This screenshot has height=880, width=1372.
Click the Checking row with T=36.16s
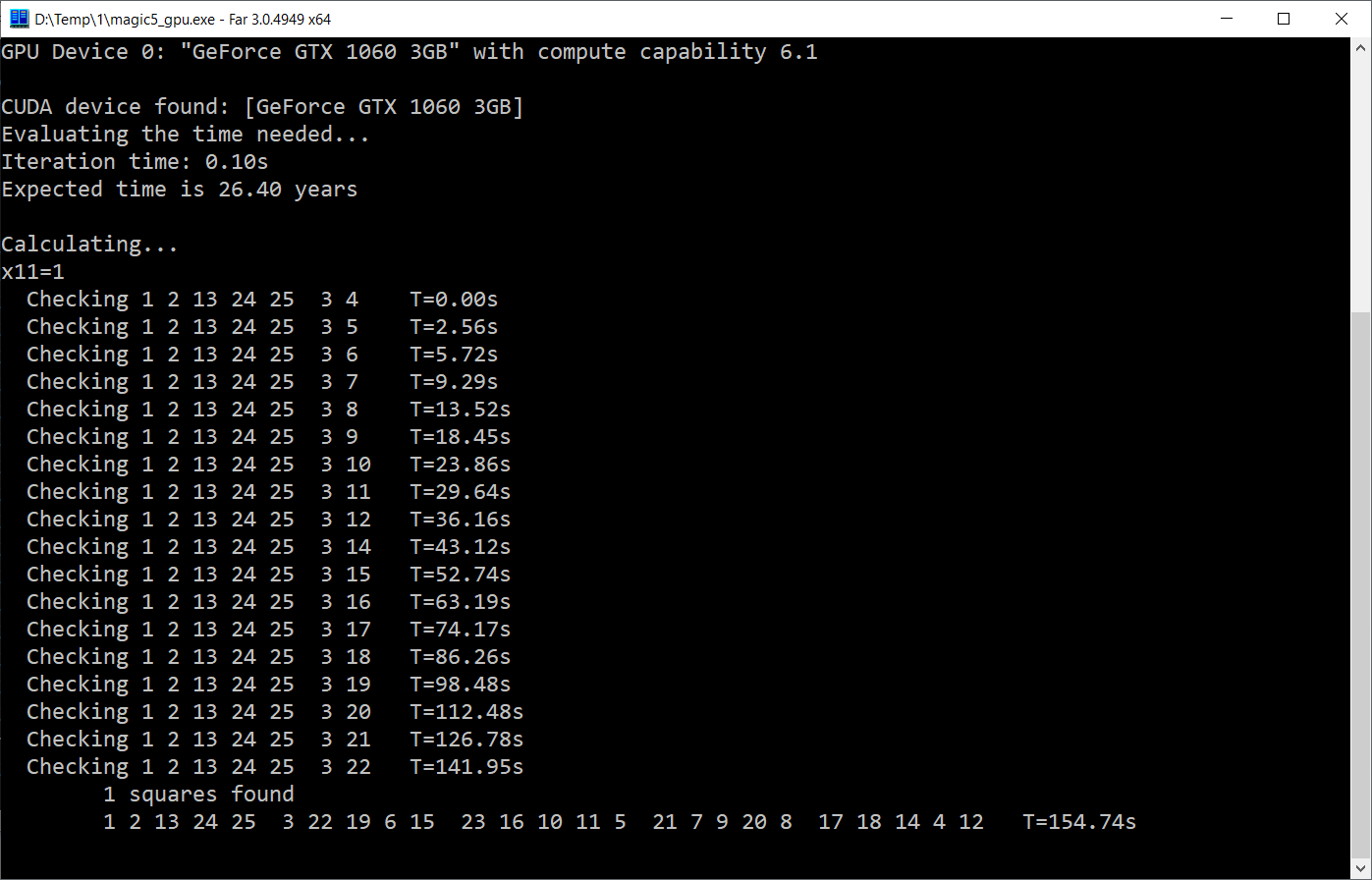point(269,520)
